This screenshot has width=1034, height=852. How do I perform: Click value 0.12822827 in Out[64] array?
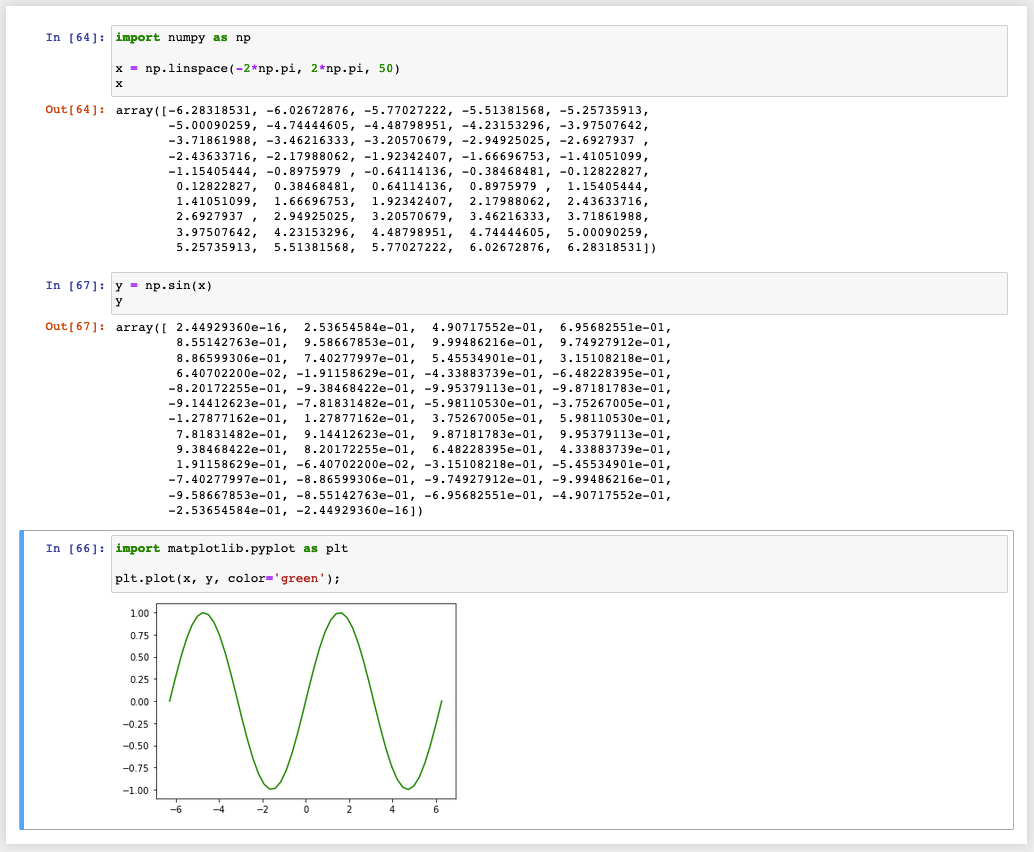coord(213,187)
